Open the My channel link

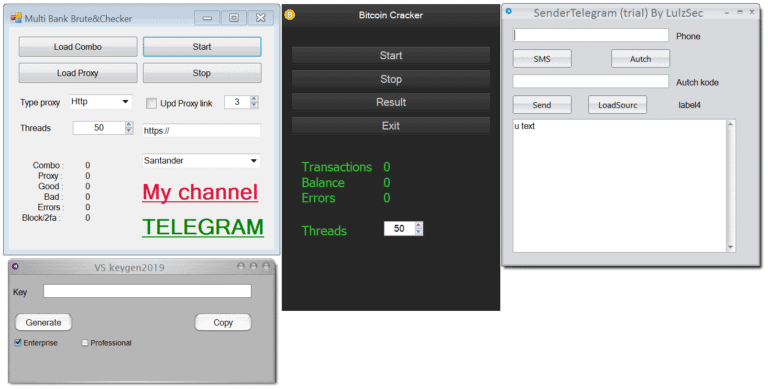pos(200,192)
